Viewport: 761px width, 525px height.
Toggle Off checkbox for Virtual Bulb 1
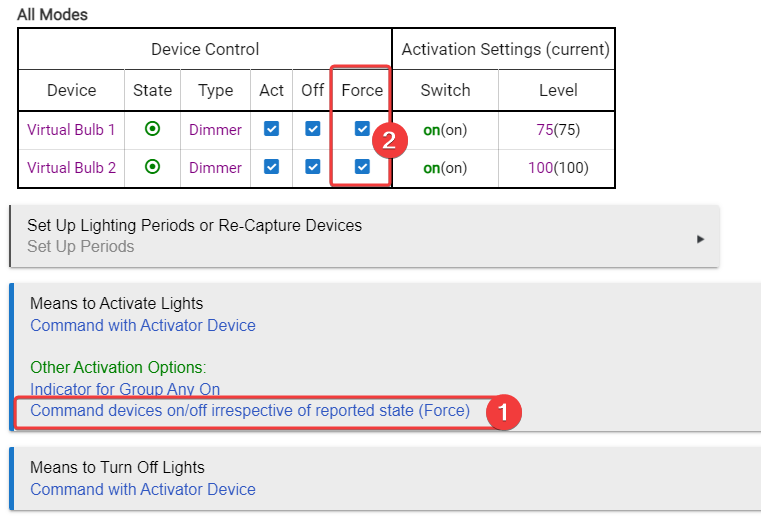[x=312, y=129]
